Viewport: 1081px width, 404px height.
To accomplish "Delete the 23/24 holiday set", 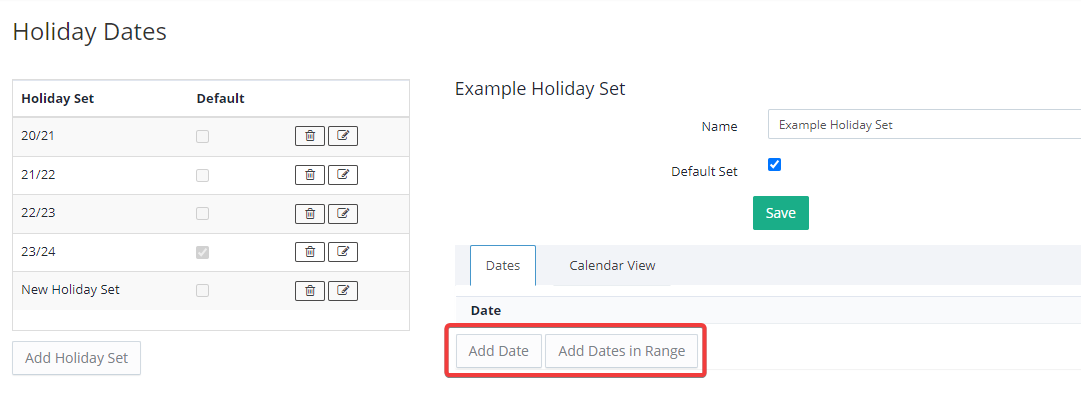I will click(x=310, y=252).
